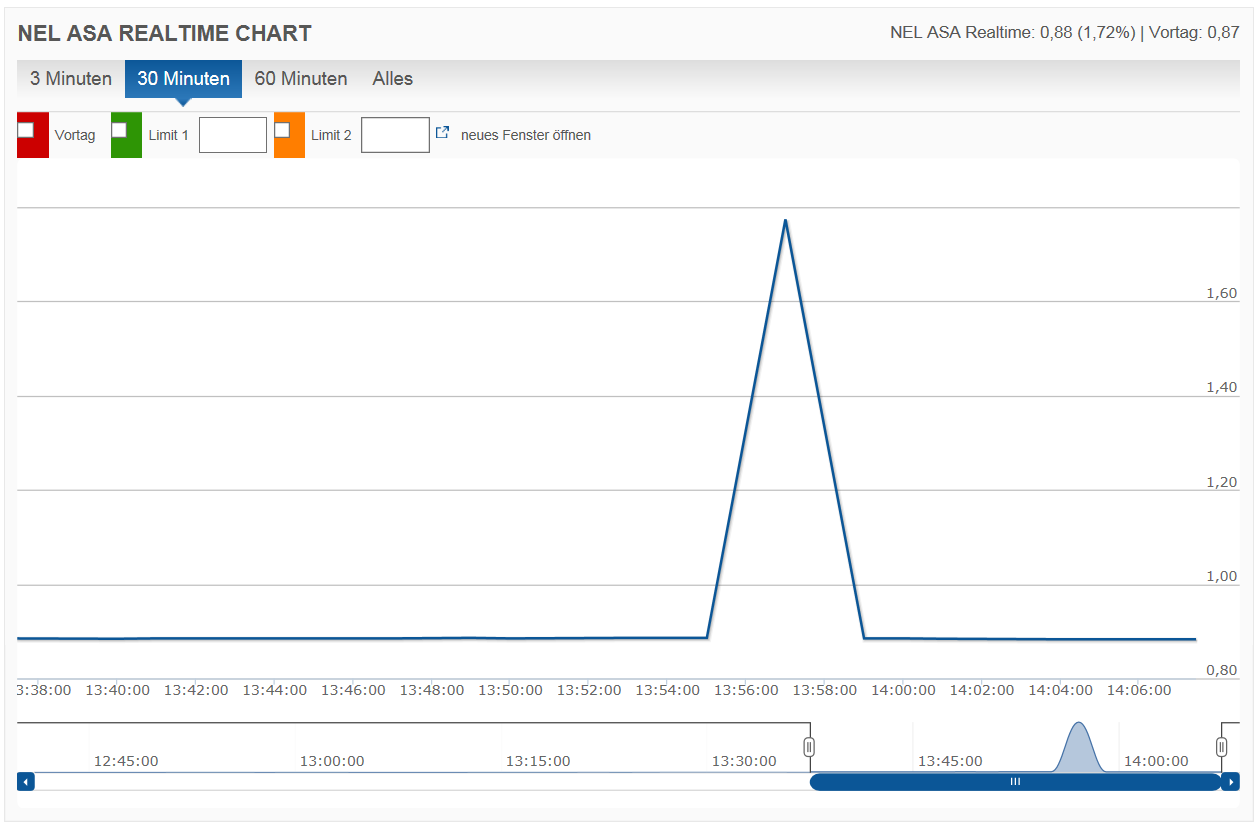This screenshot has height=825, width=1259.
Task: Switch to the 3 Minuten tab
Action: 71,79
